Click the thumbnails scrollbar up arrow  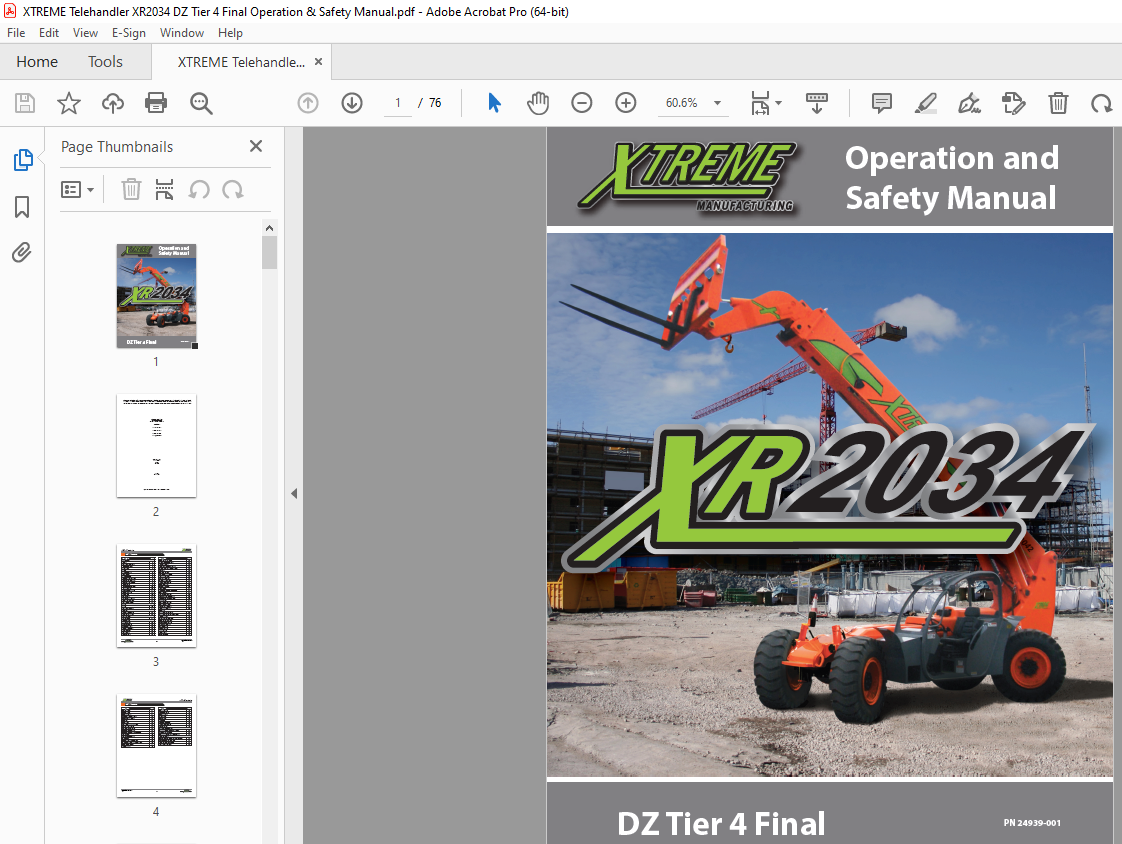269,228
